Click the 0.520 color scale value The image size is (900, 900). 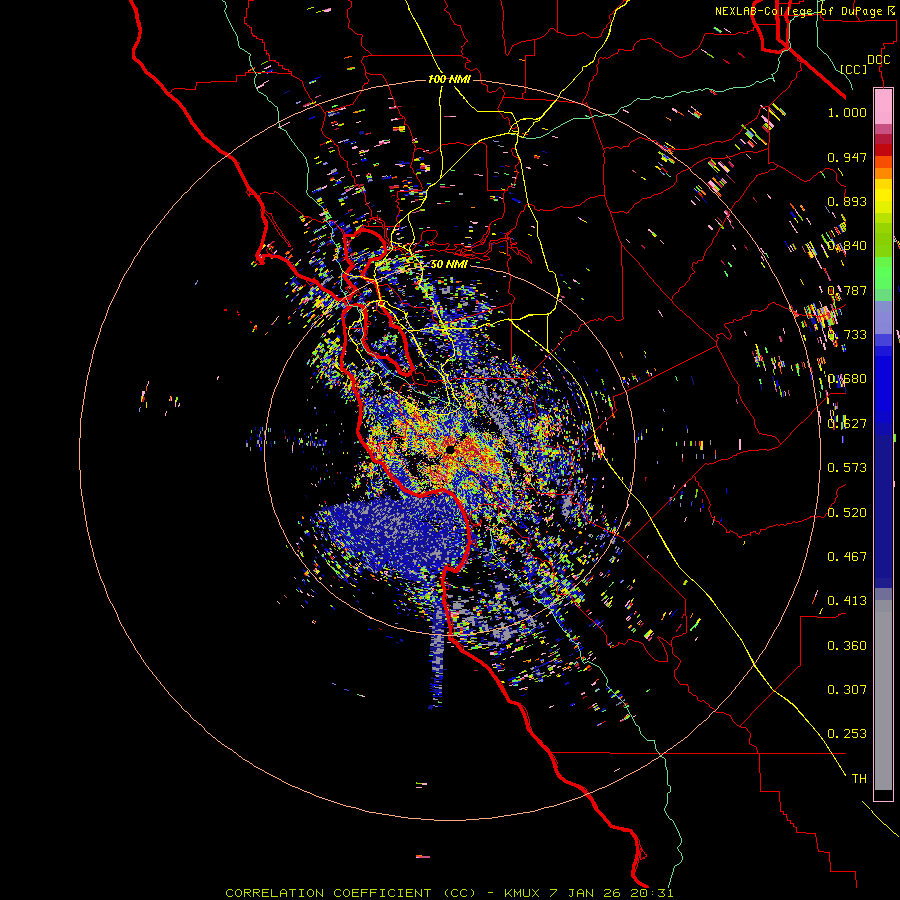[x=847, y=512]
